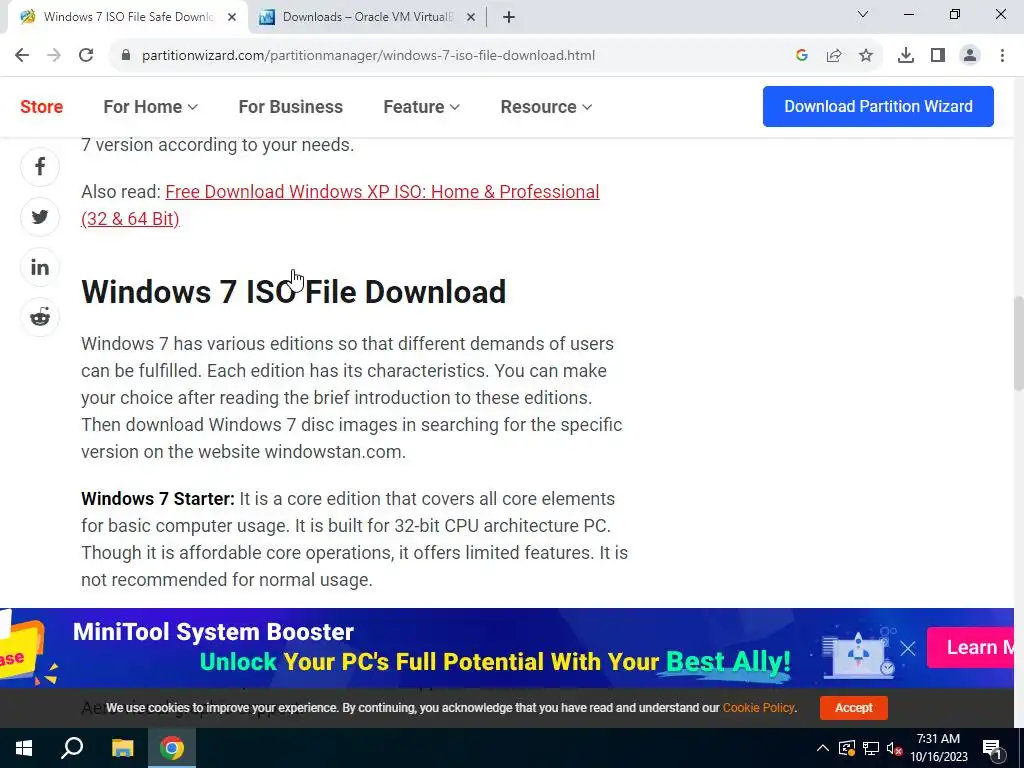Open tab search chevron

click(x=863, y=14)
